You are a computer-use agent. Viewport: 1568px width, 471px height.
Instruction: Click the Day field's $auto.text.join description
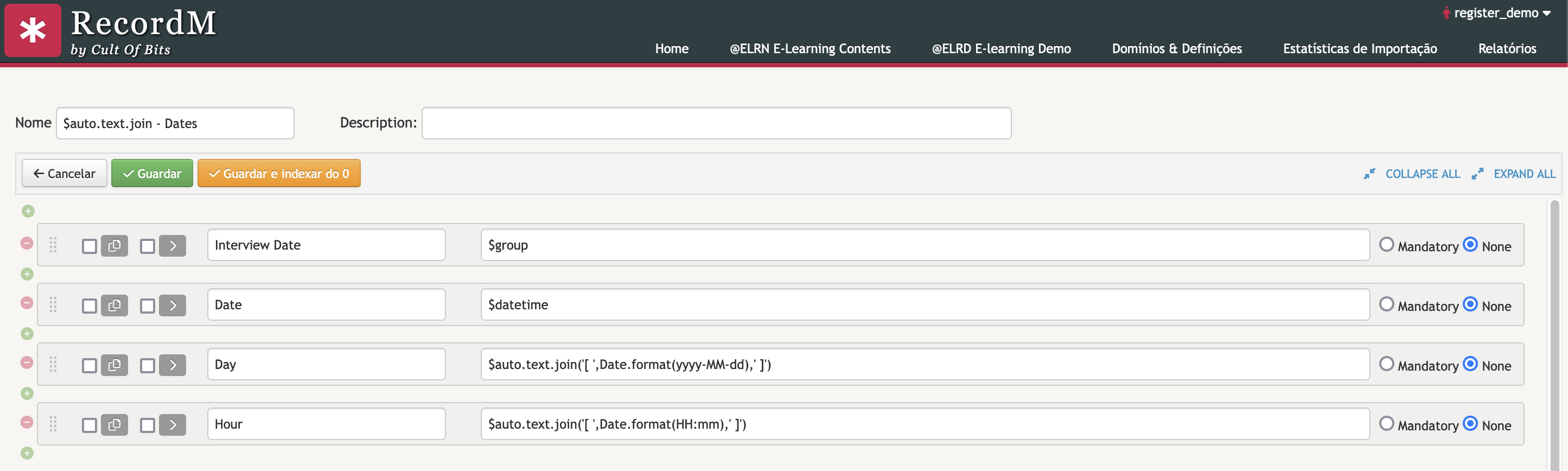(925, 364)
